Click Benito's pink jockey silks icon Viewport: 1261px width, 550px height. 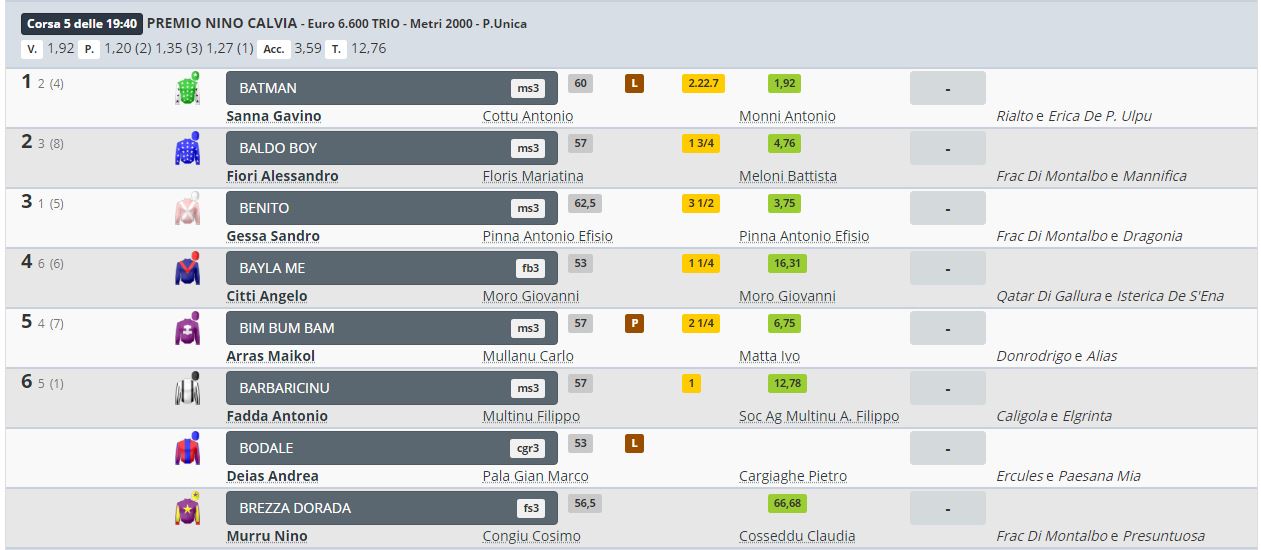pyautogui.click(x=187, y=209)
